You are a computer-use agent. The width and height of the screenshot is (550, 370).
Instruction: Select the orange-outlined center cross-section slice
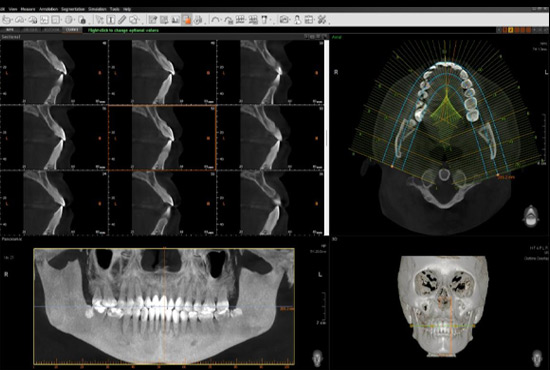point(162,138)
